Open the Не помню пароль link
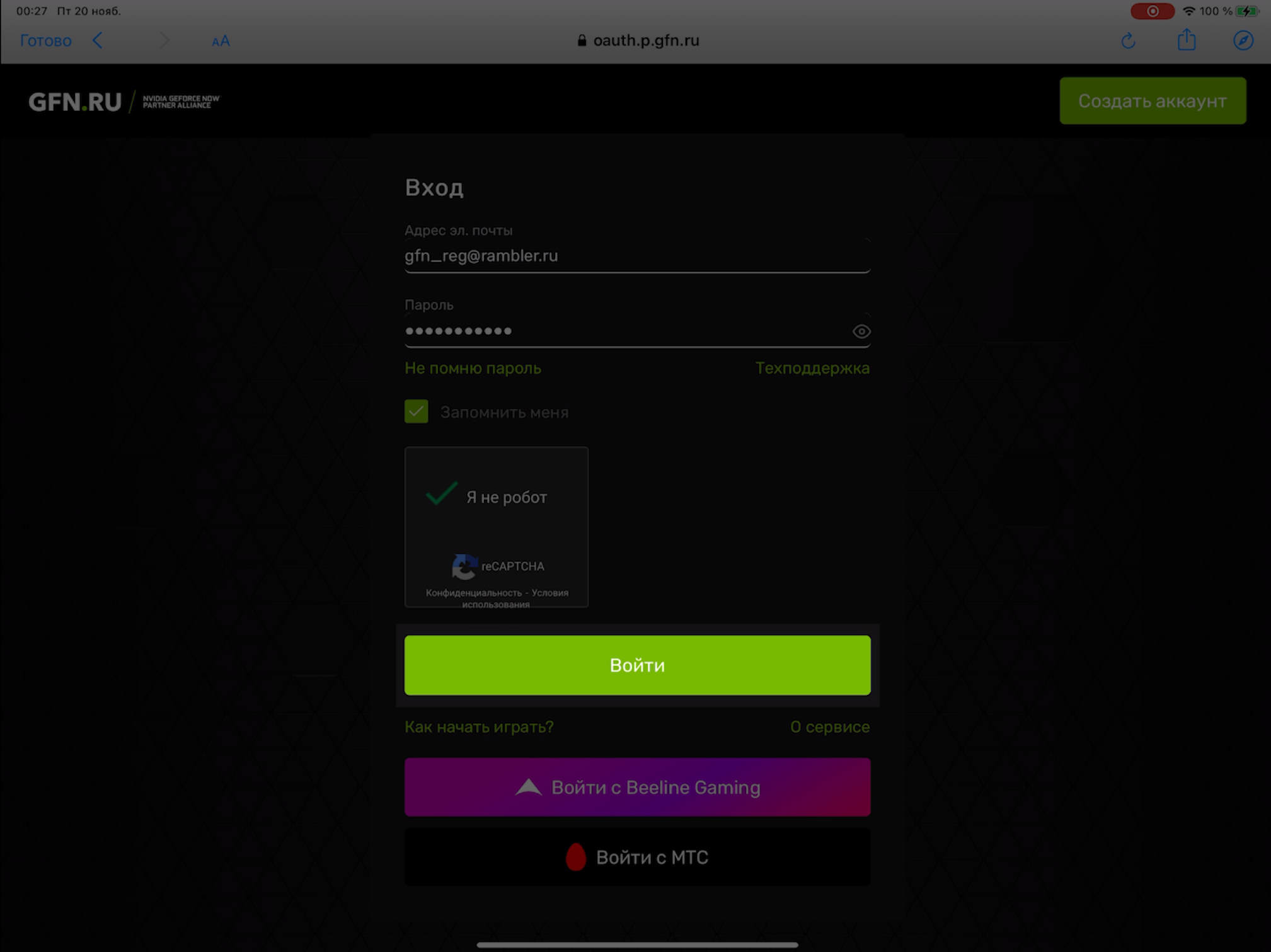The width and height of the screenshot is (1271, 952). [473, 368]
